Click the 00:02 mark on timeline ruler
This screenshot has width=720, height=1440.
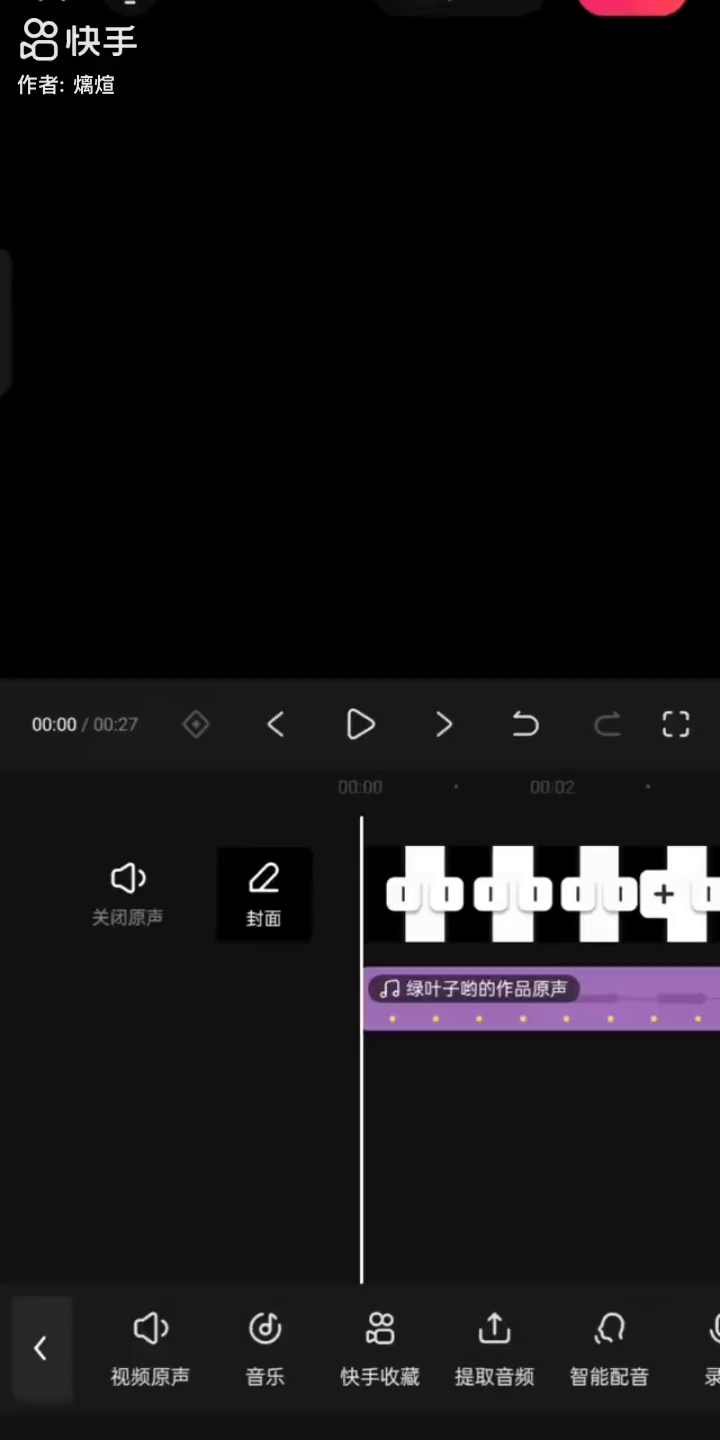pos(552,787)
